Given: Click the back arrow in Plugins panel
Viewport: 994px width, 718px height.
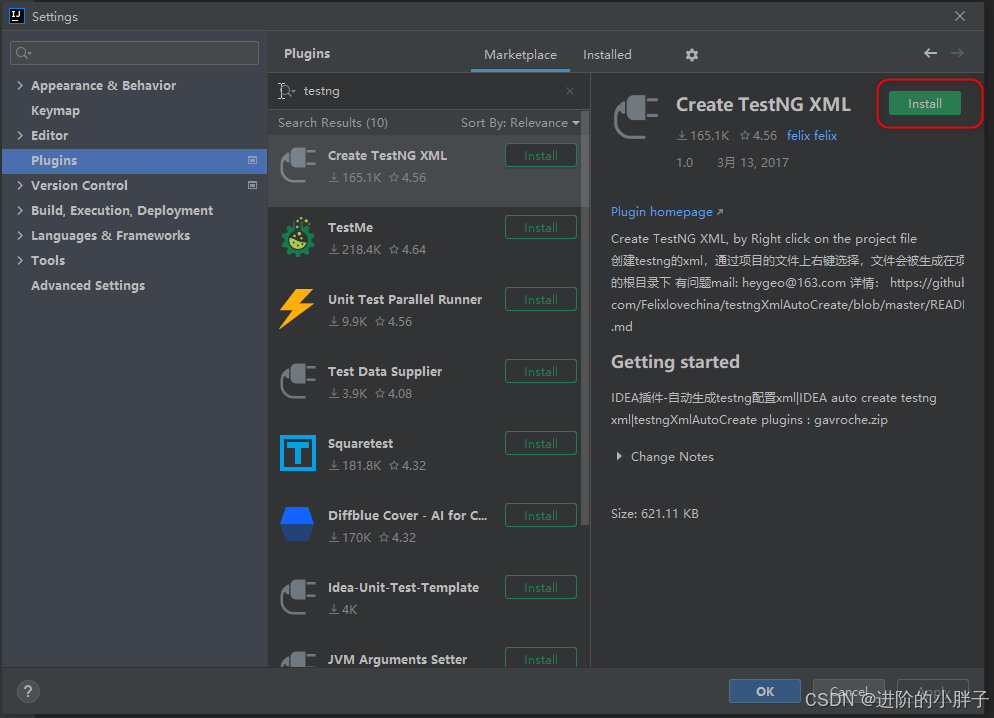Looking at the screenshot, I should pyautogui.click(x=930, y=52).
